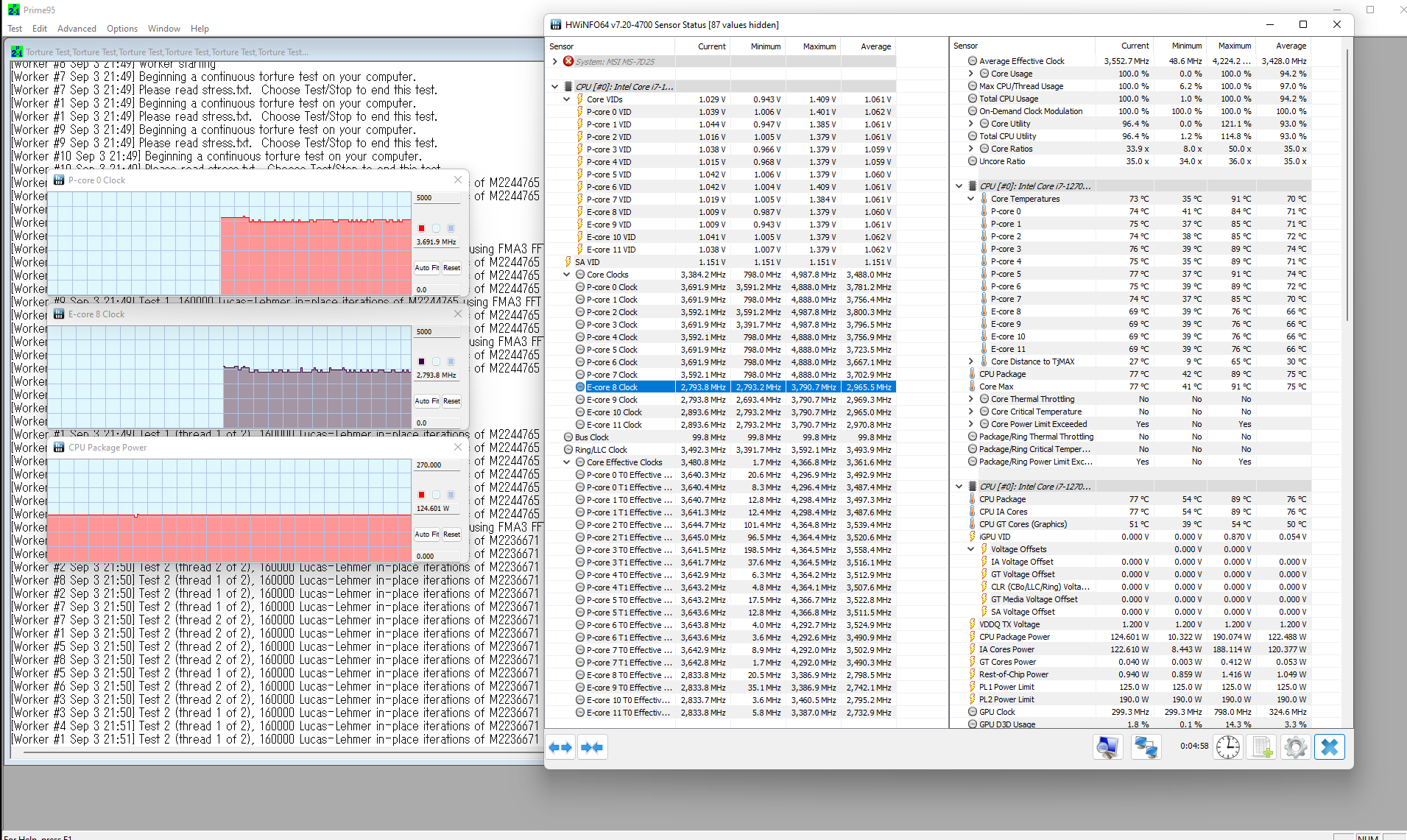Open the Advanced menu in Prime95

tap(77, 29)
